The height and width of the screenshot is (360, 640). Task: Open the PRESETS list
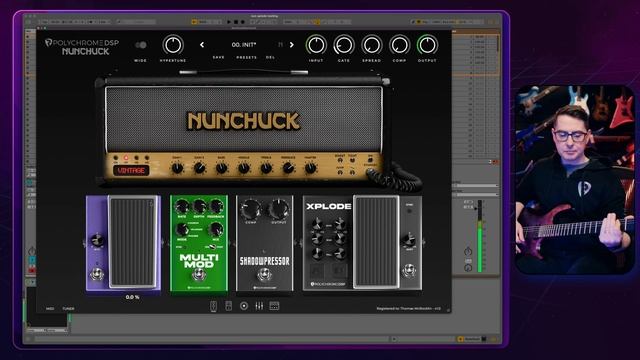[x=247, y=58]
